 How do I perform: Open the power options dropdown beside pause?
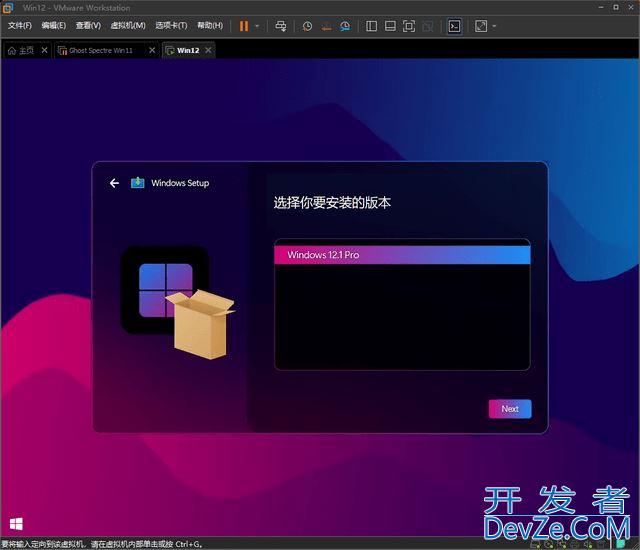[257, 26]
